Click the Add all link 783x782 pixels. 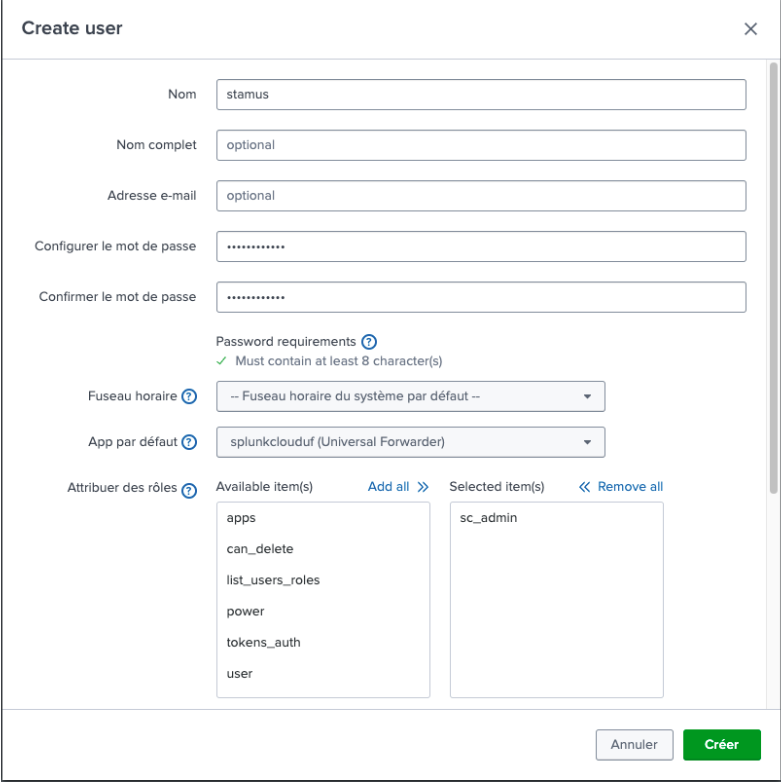pyautogui.click(x=397, y=487)
